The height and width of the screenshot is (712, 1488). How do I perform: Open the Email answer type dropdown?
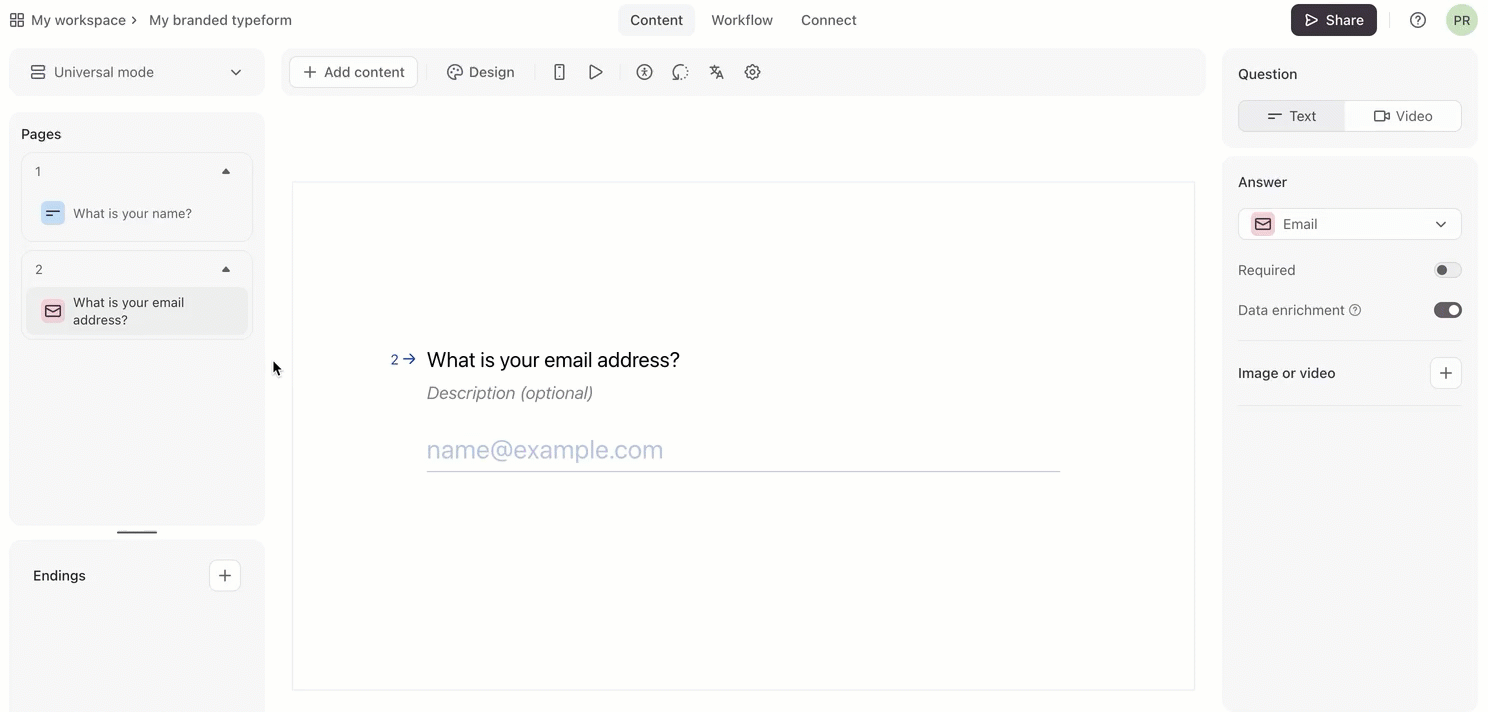(1350, 224)
